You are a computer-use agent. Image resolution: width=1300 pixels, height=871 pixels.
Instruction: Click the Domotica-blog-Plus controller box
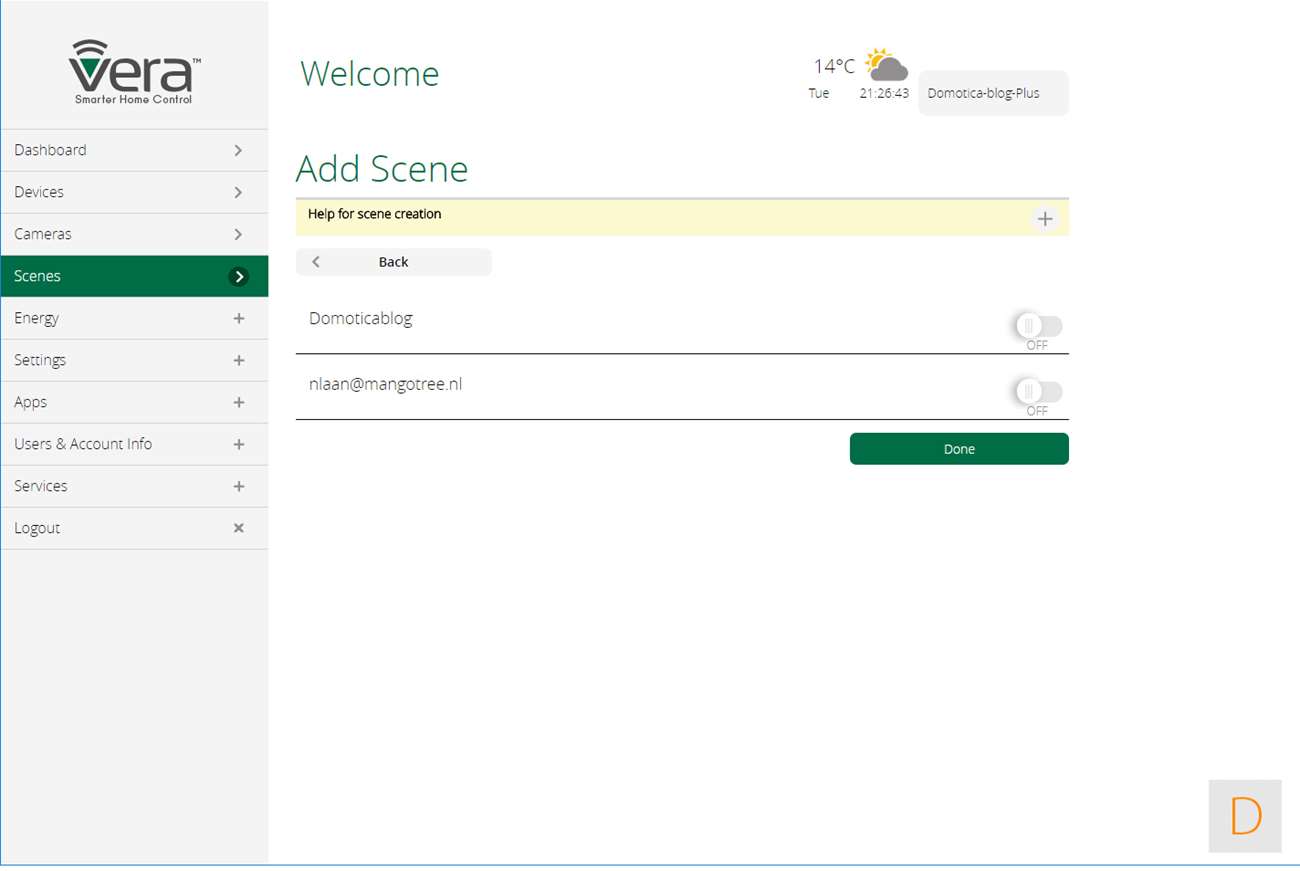click(x=992, y=93)
